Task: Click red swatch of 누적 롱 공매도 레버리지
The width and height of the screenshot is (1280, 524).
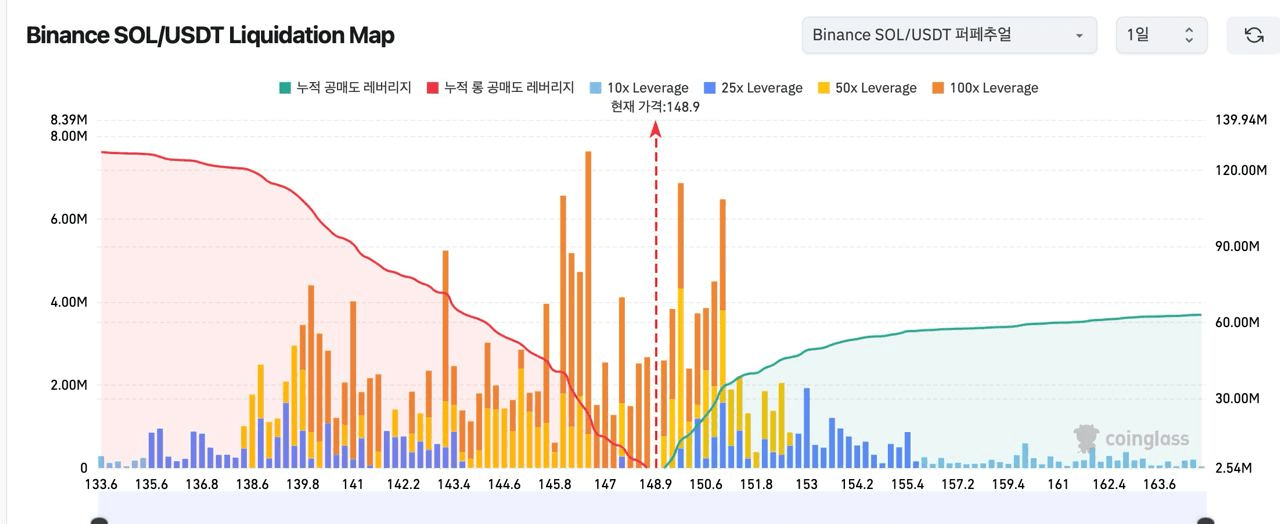Action: click(x=432, y=88)
